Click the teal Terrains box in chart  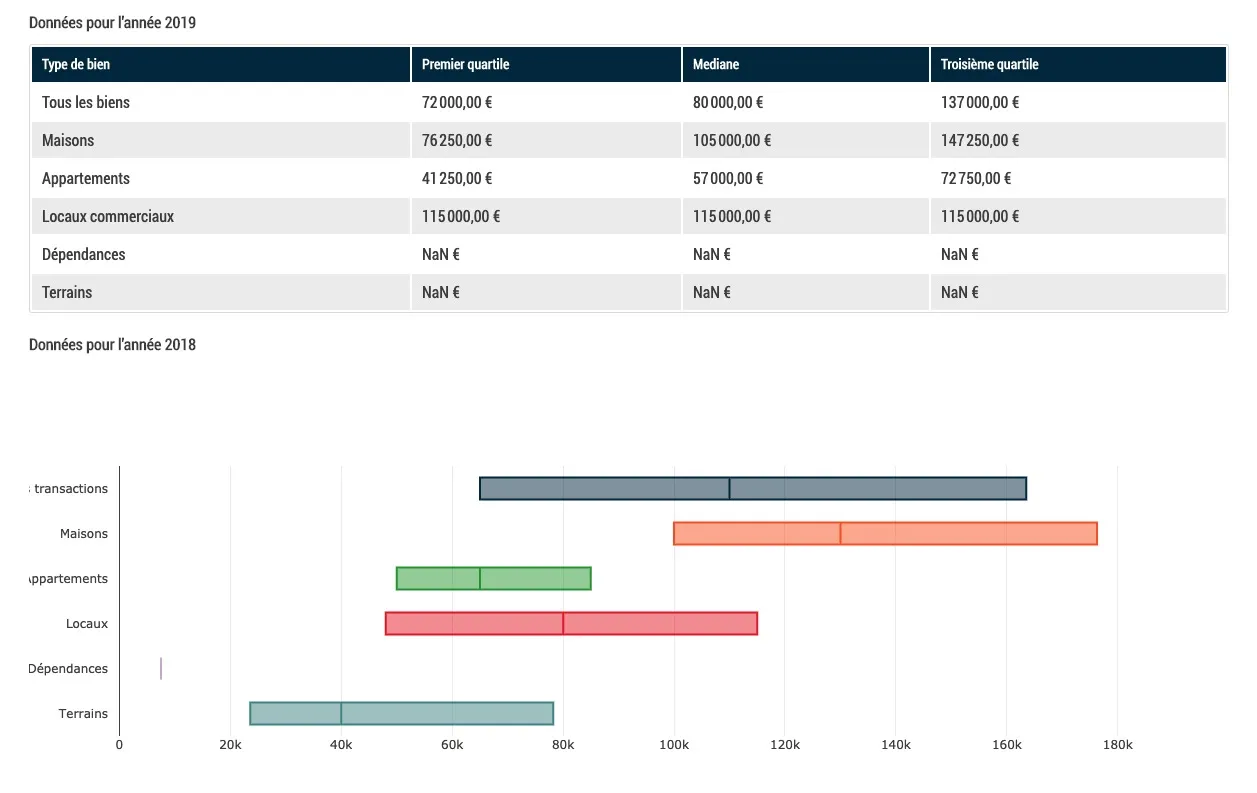[401, 714]
